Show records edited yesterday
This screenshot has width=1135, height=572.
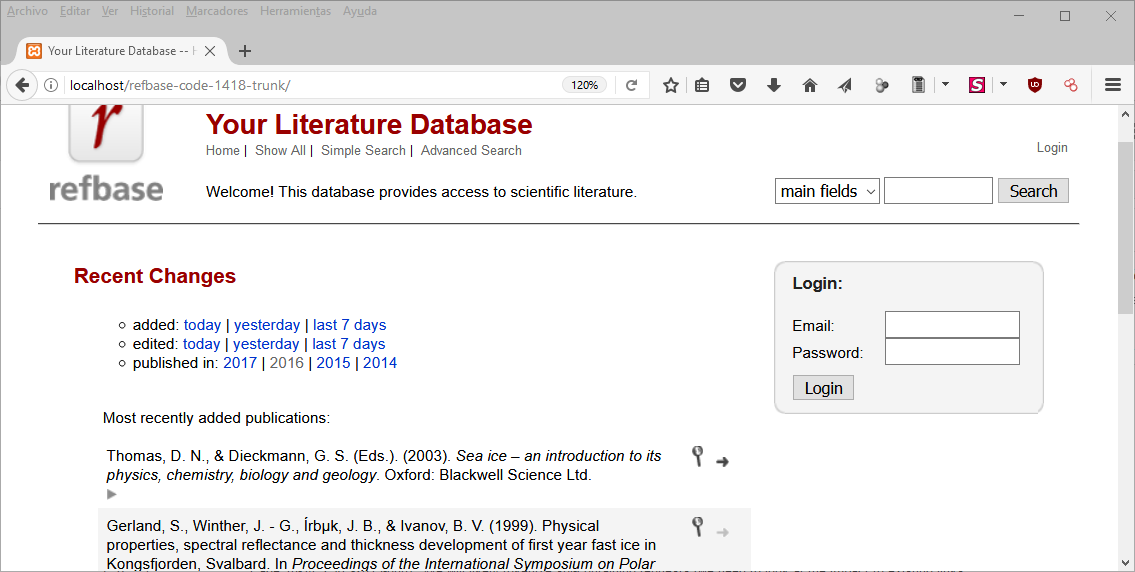[266, 343]
